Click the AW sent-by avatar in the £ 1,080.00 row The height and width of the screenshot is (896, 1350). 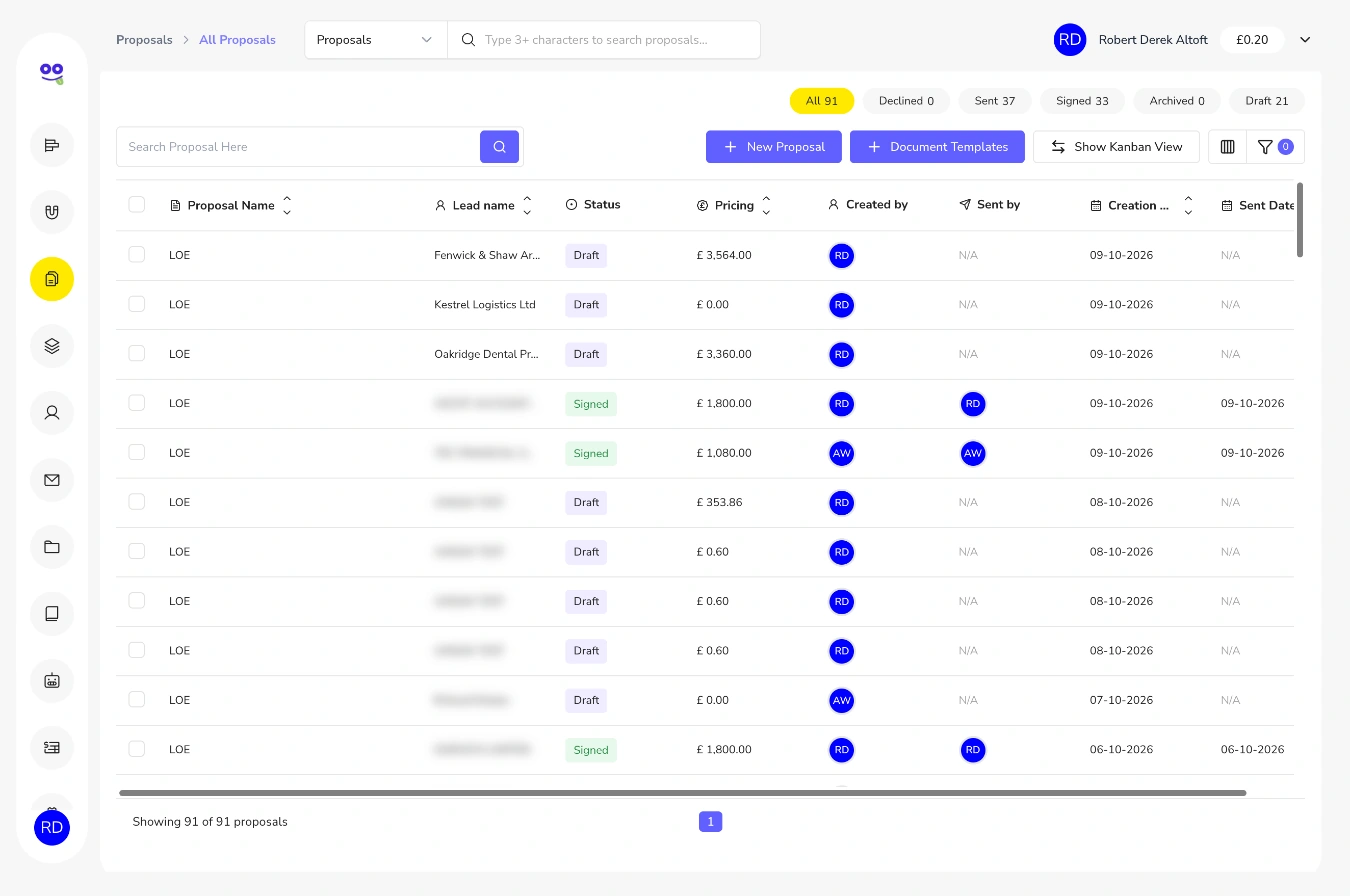[973, 453]
